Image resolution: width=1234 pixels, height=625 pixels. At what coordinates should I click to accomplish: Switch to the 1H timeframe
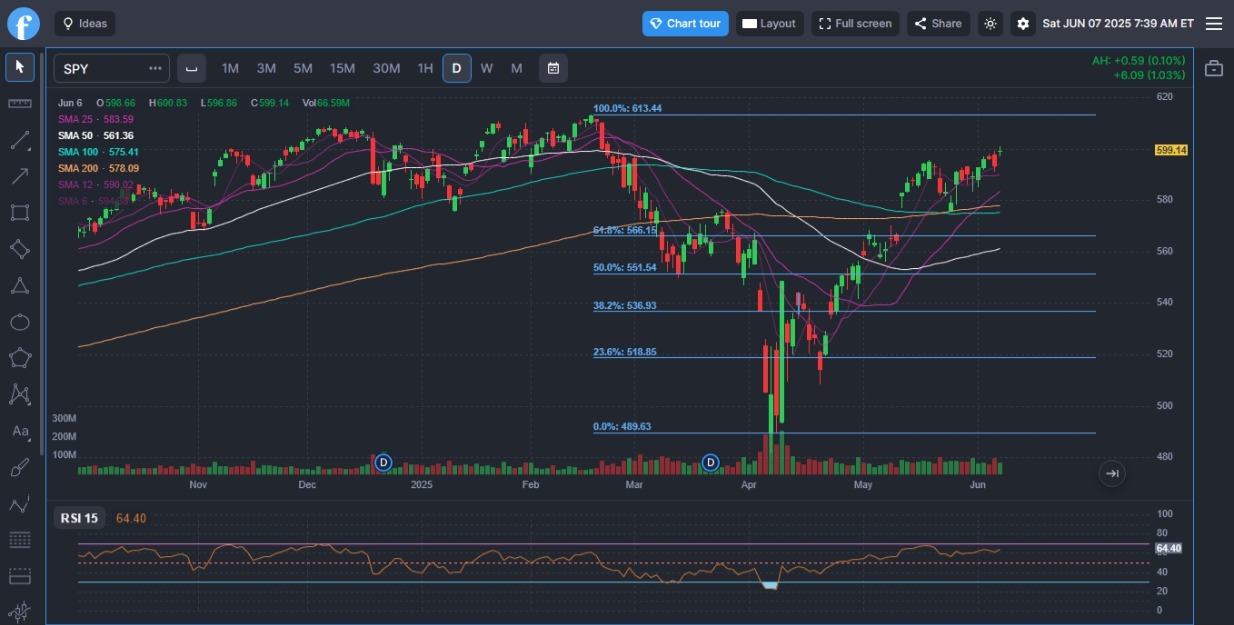click(x=425, y=68)
